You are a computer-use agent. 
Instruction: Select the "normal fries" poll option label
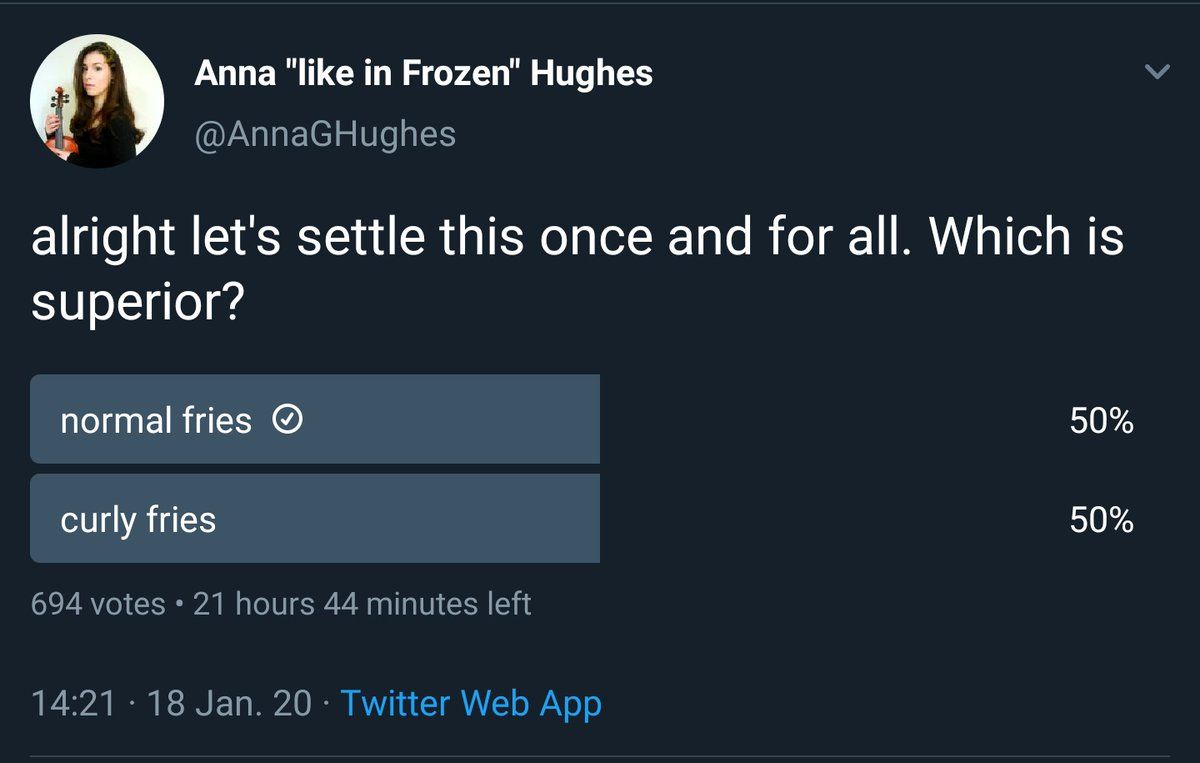[156, 421]
